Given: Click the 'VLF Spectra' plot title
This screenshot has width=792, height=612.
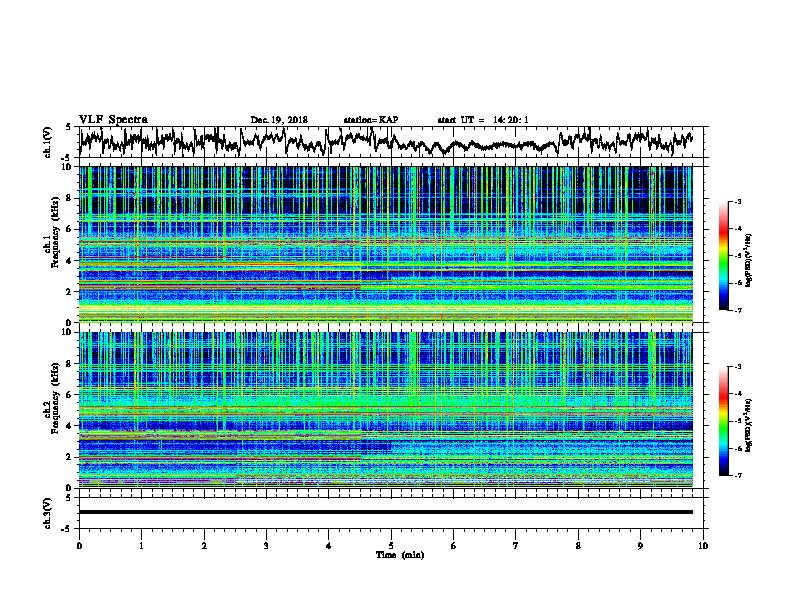Looking at the screenshot, I should tap(113, 120).
